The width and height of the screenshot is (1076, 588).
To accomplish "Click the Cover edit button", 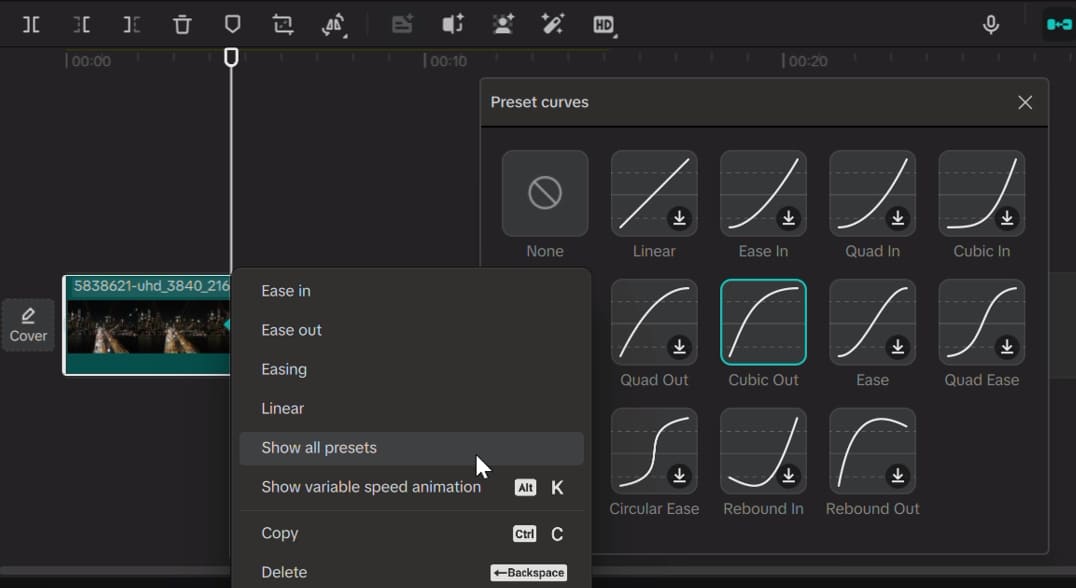I will tap(28, 325).
